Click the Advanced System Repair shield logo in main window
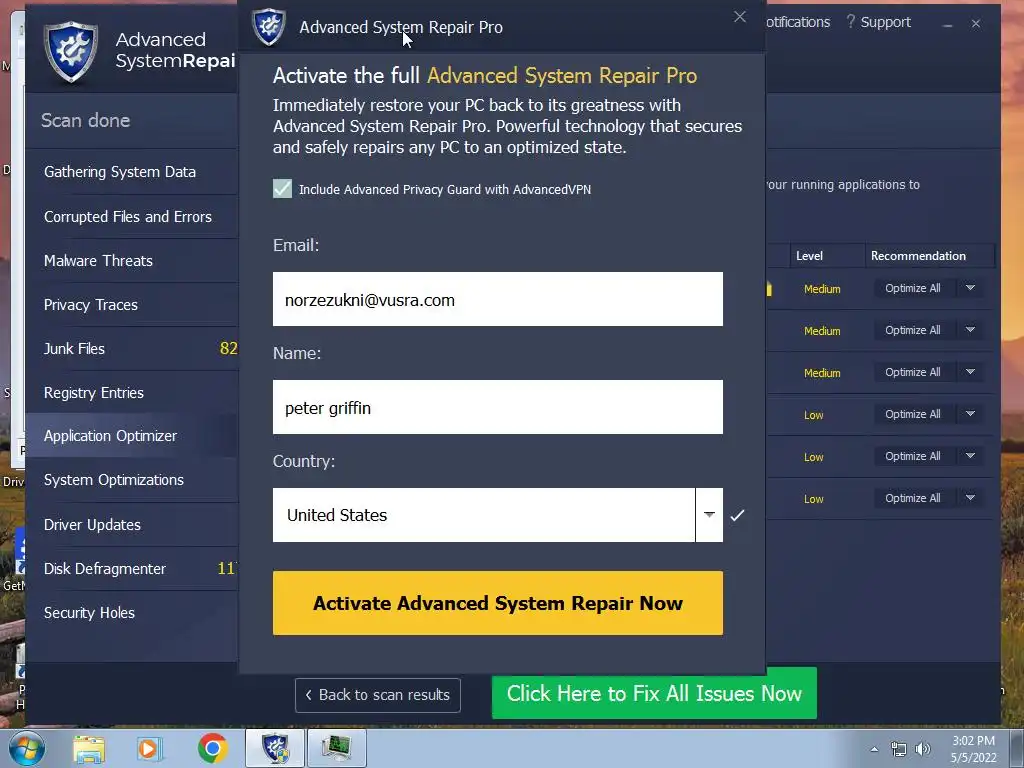This screenshot has width=1024, height=768. tap(71, 52)
